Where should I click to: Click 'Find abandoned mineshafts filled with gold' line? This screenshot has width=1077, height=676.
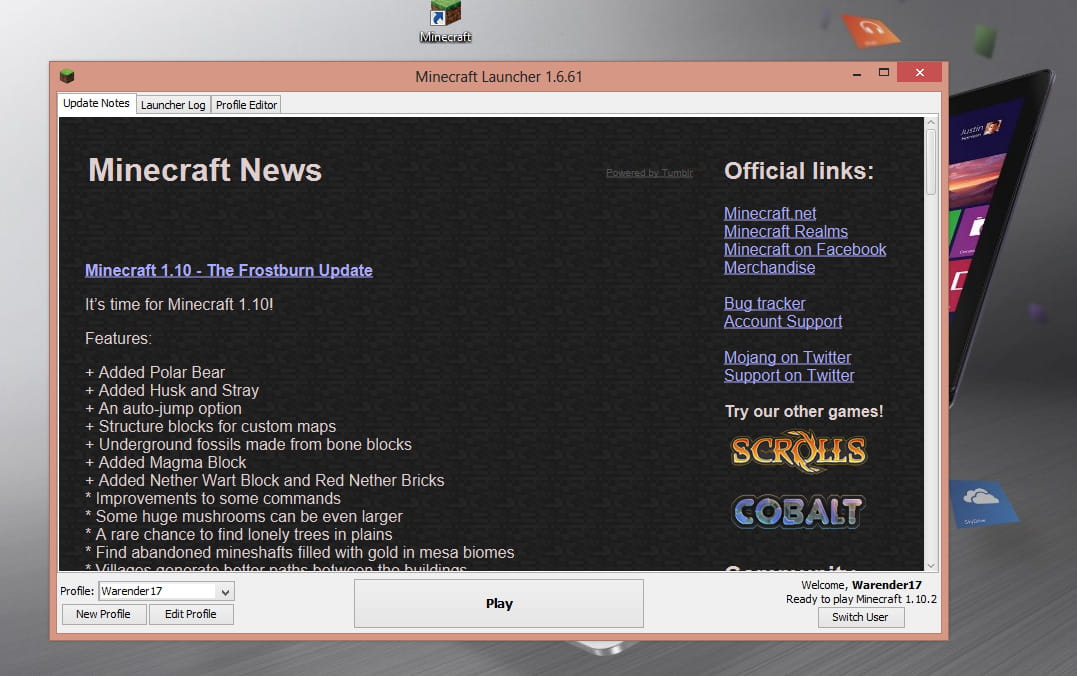[299, 552]
